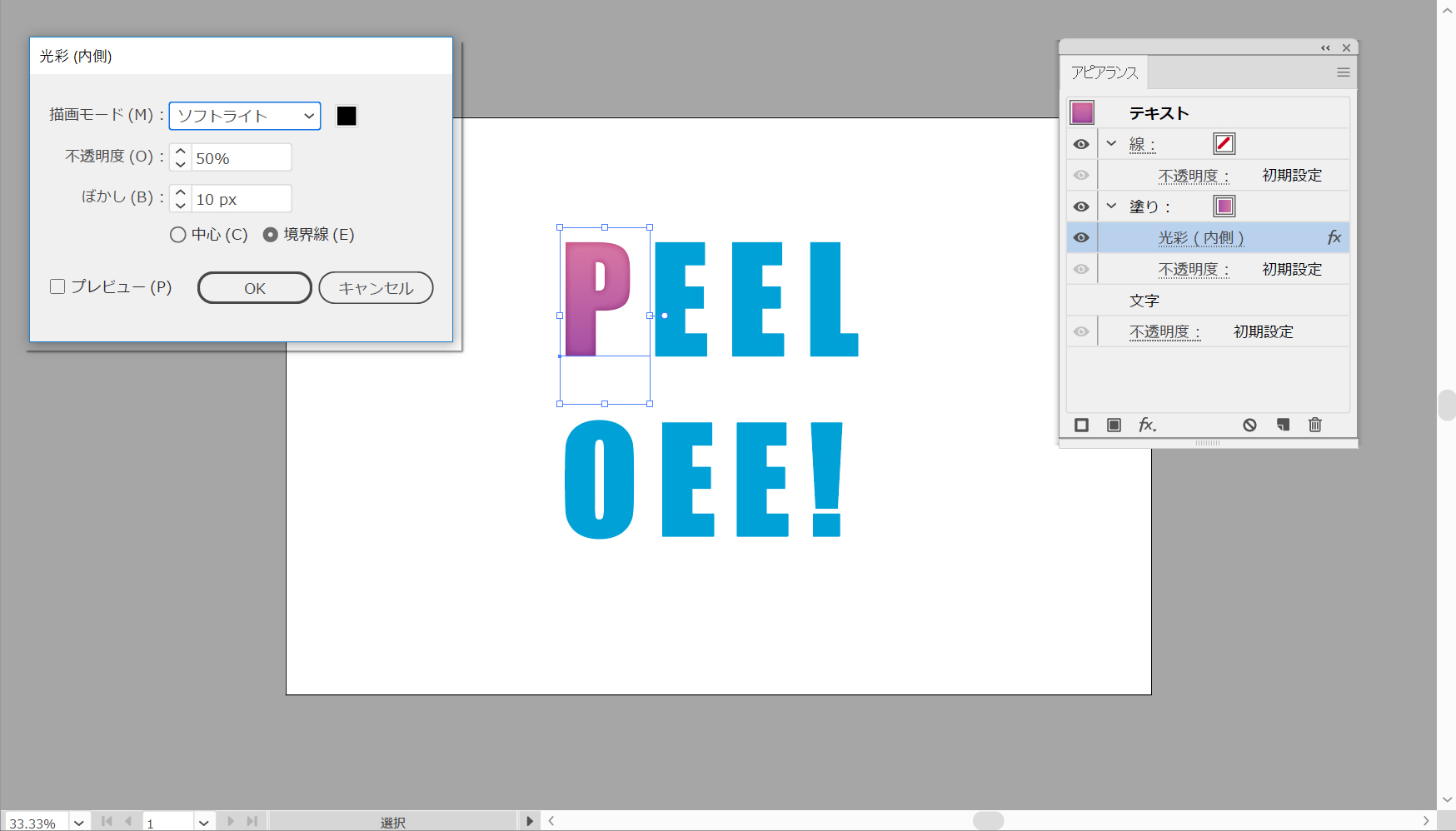Open the fx Add New Effect menu

(1147, 425)
